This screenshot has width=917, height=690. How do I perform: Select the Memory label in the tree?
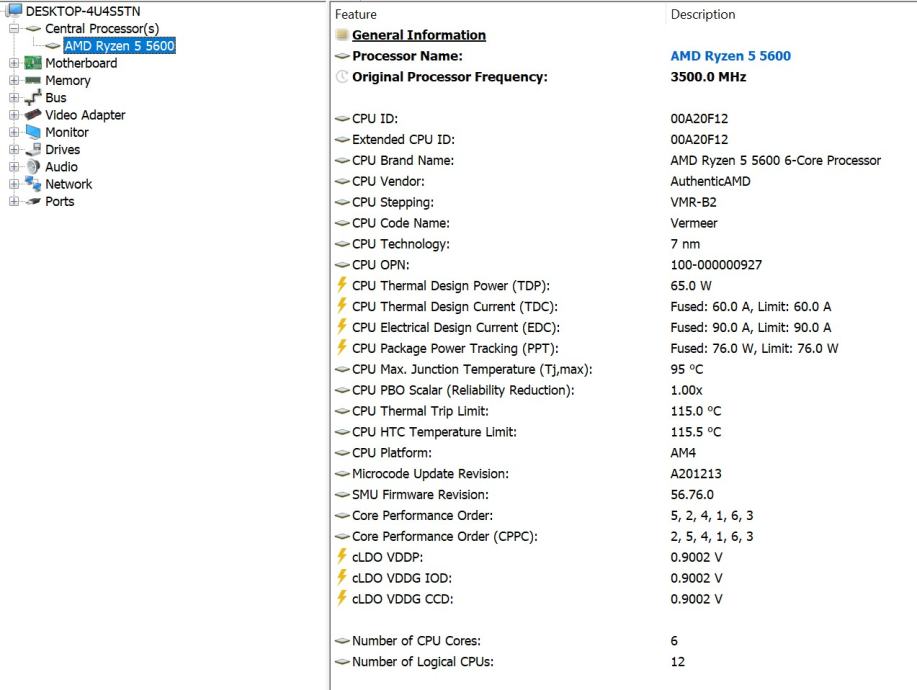(67, 80)
